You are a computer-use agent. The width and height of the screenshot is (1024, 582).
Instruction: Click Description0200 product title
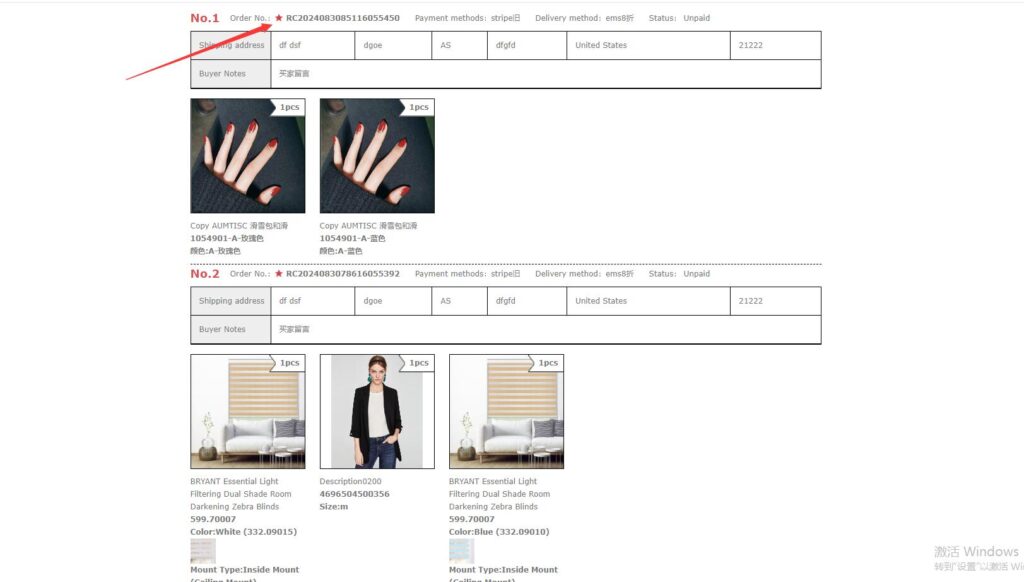coord(350,481)
